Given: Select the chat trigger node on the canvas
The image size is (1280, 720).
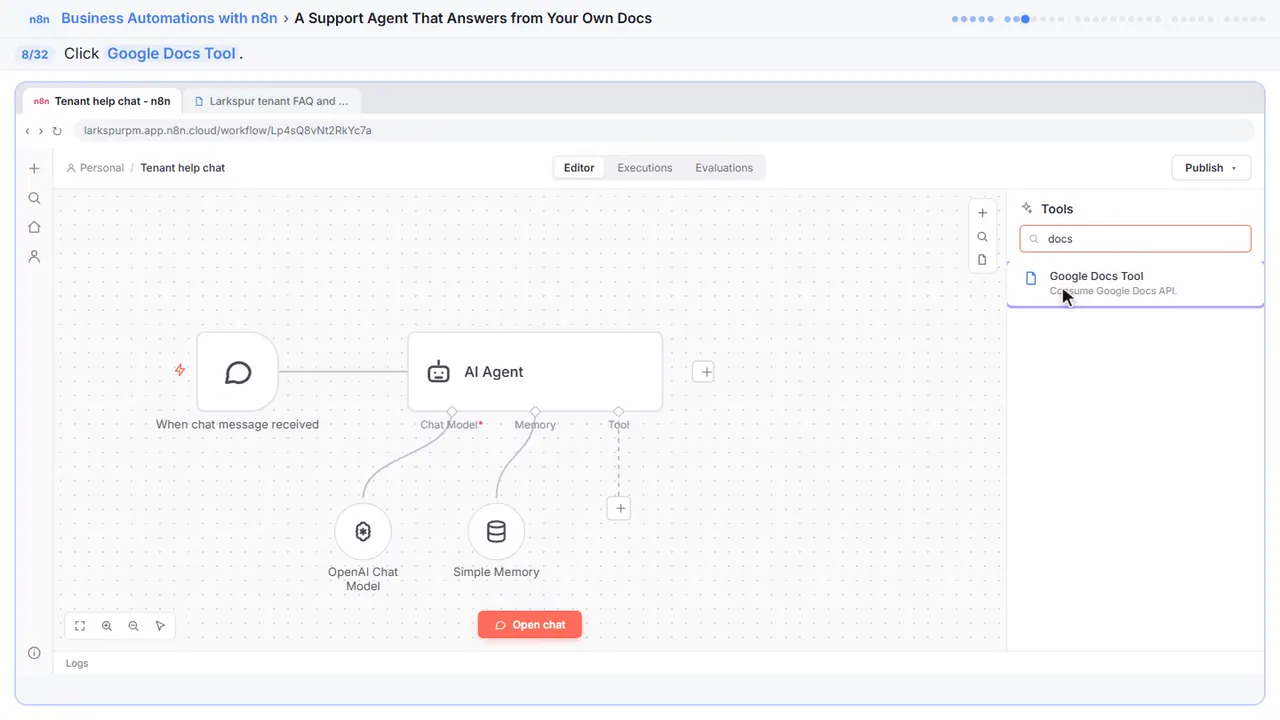Looking at the screenshot, I should [238, 372].
